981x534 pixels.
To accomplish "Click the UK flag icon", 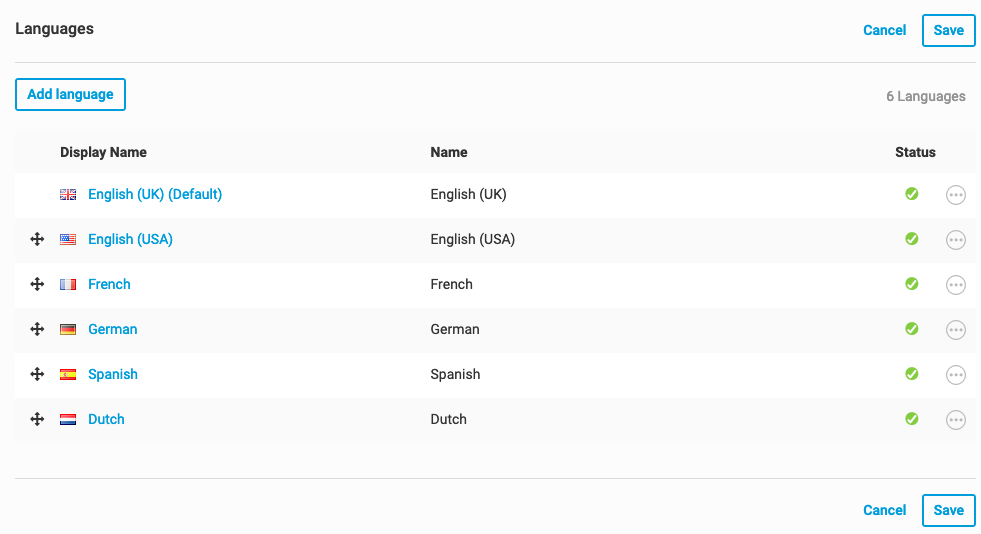I will (x=68, y=195).
